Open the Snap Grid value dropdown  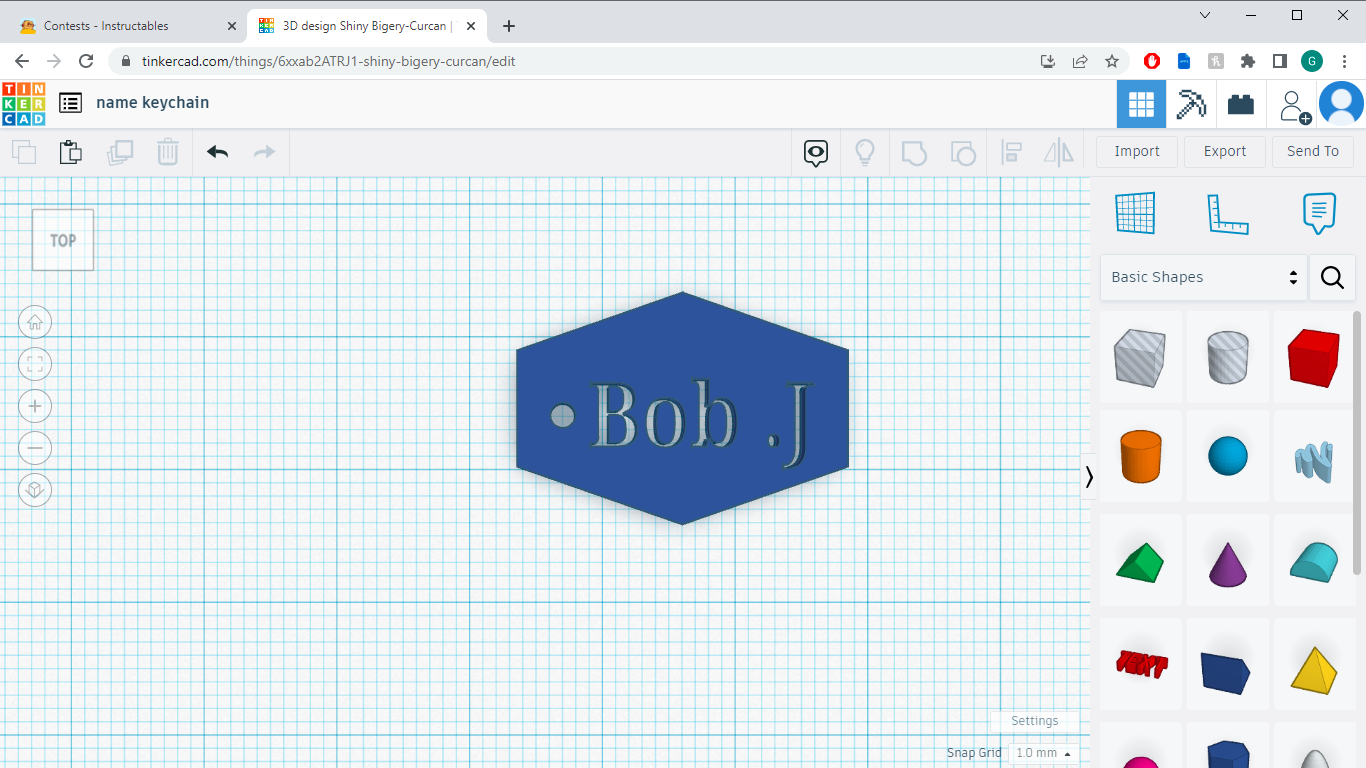coord(1041,753)
